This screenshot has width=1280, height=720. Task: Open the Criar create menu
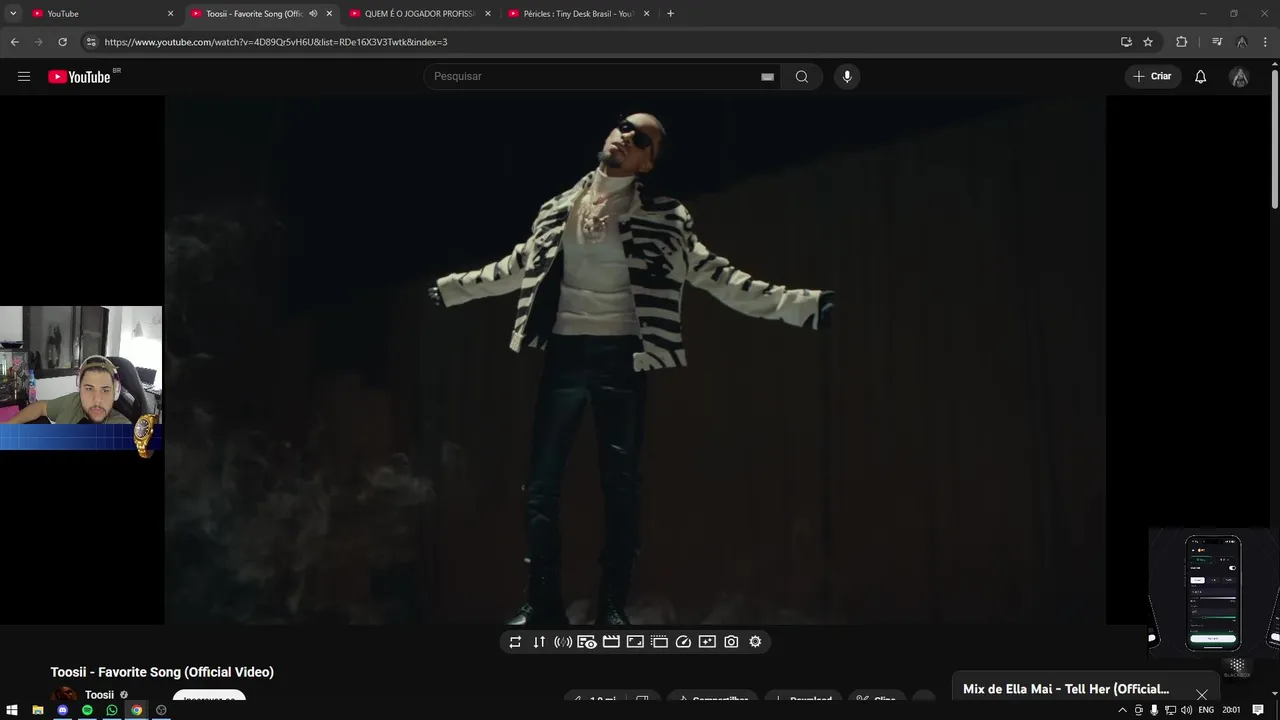point(1153,77)
